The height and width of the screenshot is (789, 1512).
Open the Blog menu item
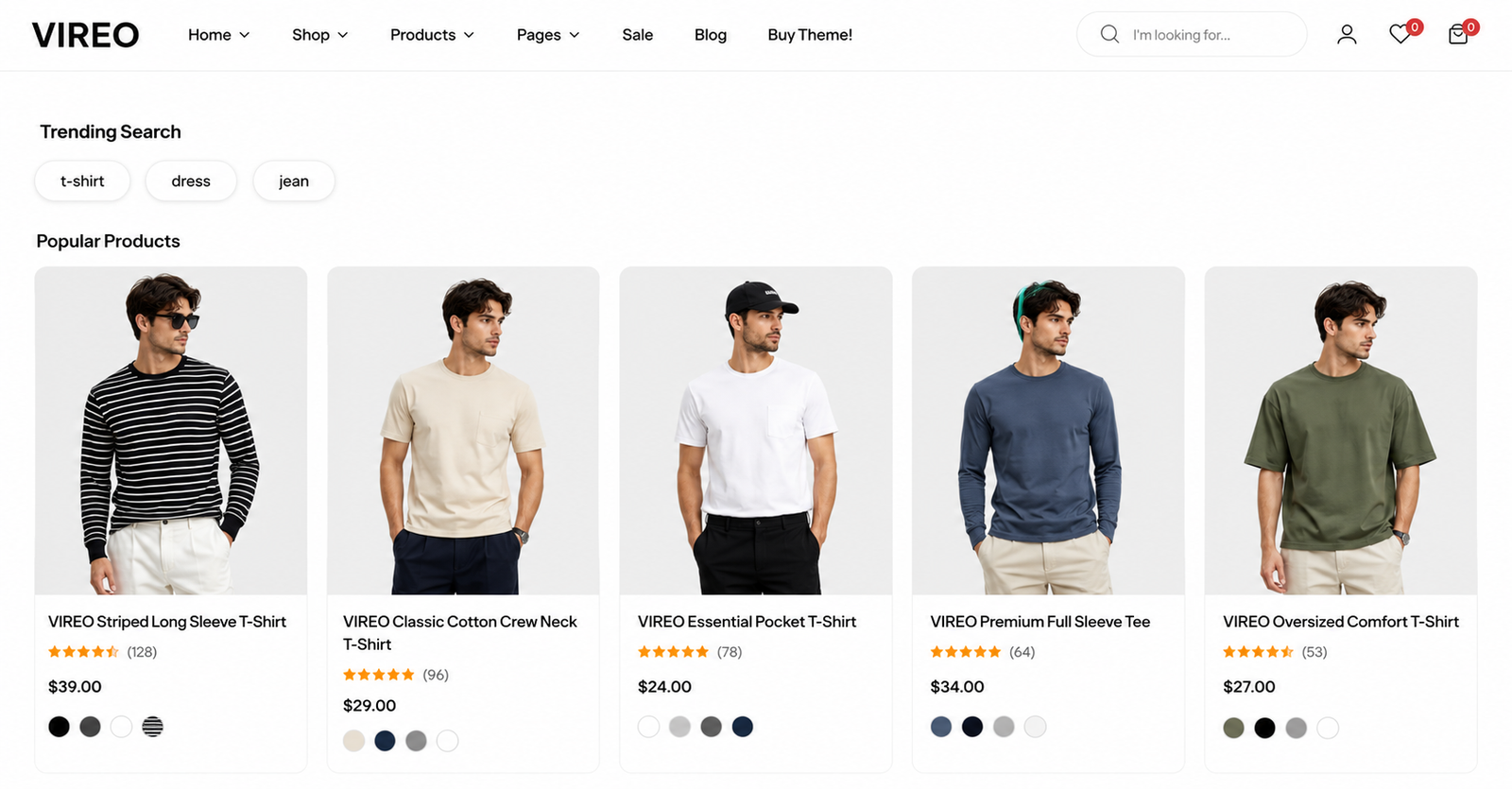[711, 35]
